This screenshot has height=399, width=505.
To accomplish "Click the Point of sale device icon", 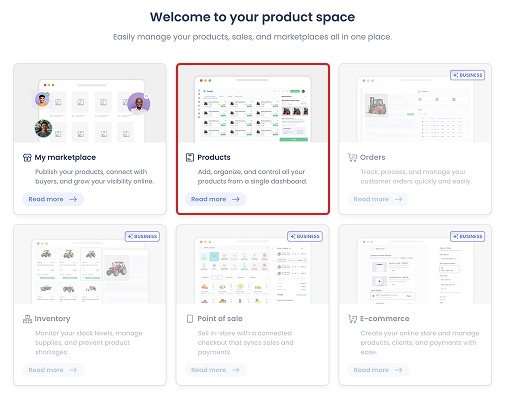I will (190, 319).
